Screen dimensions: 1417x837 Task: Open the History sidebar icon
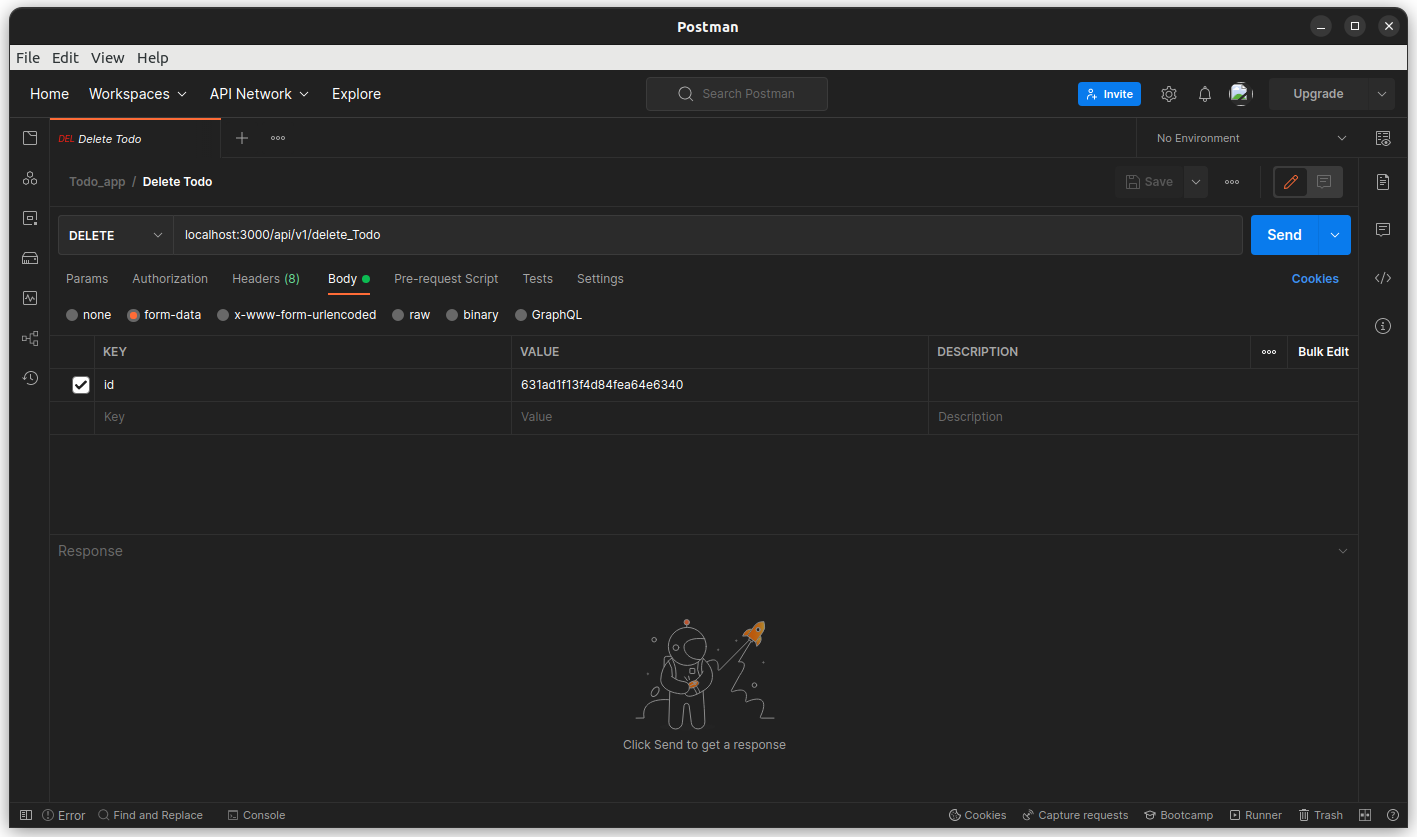coord(30,378)
